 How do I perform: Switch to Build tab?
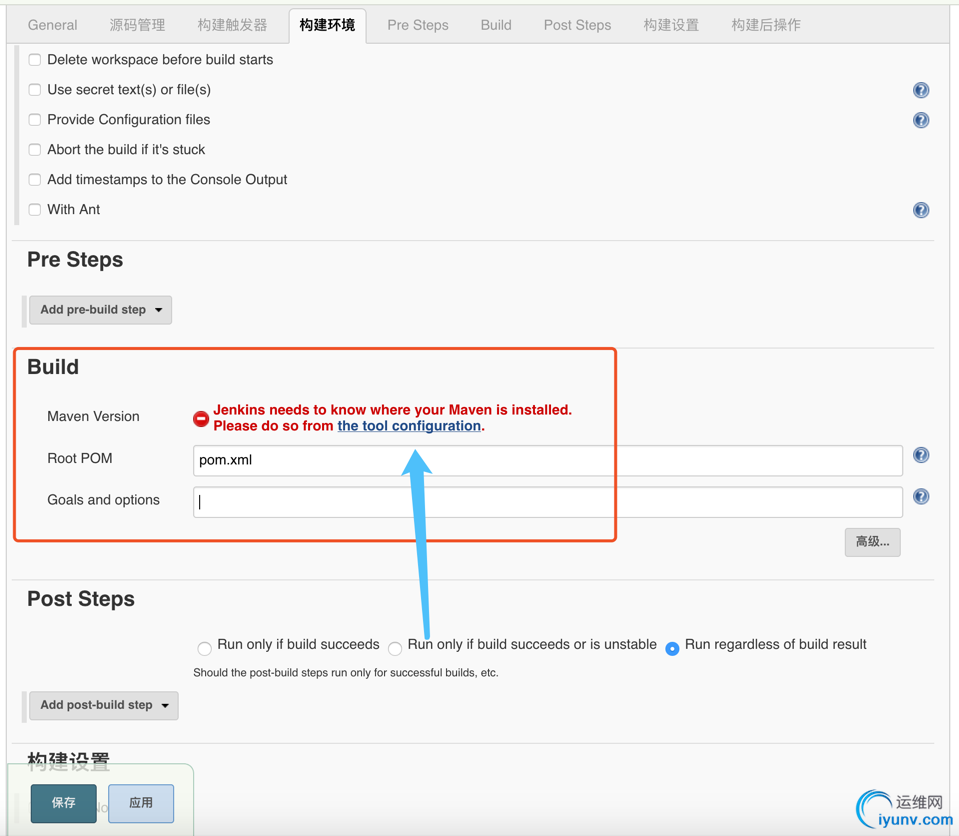[x=496, y=25]
